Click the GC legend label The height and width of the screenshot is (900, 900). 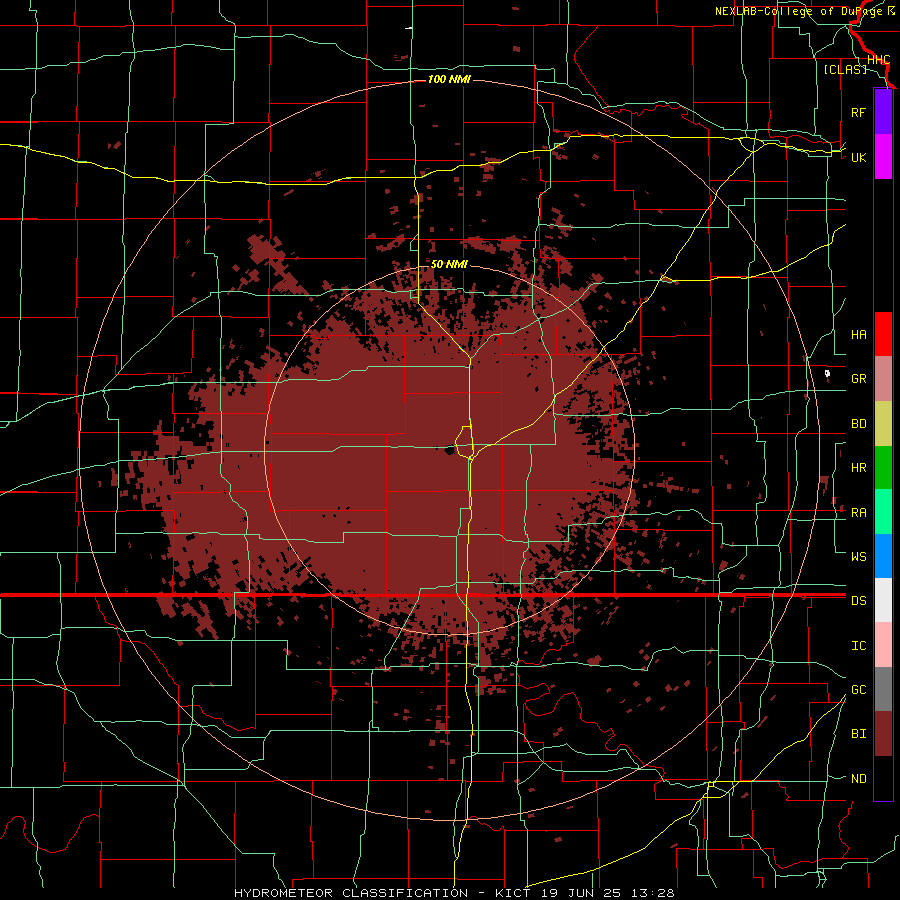(858, 690)
